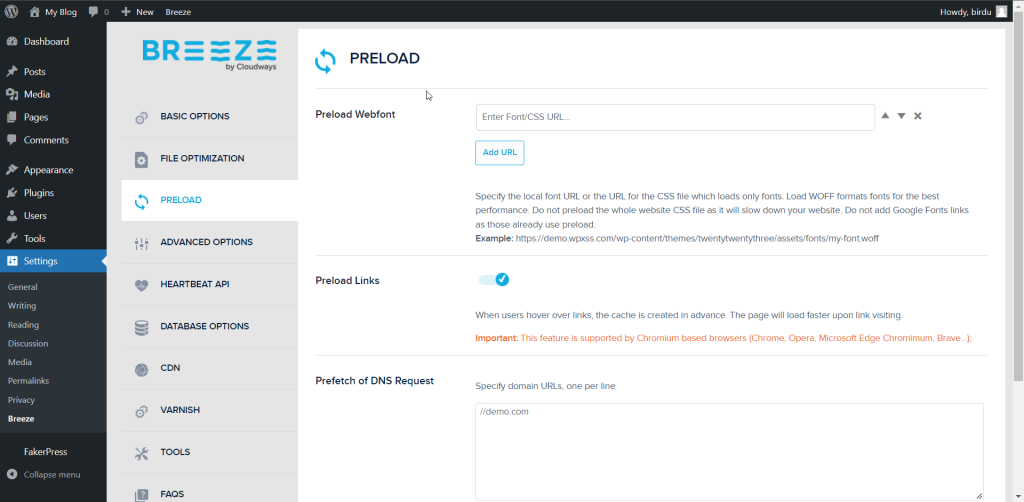Click the Database Options stack icon

pos(142,327)
